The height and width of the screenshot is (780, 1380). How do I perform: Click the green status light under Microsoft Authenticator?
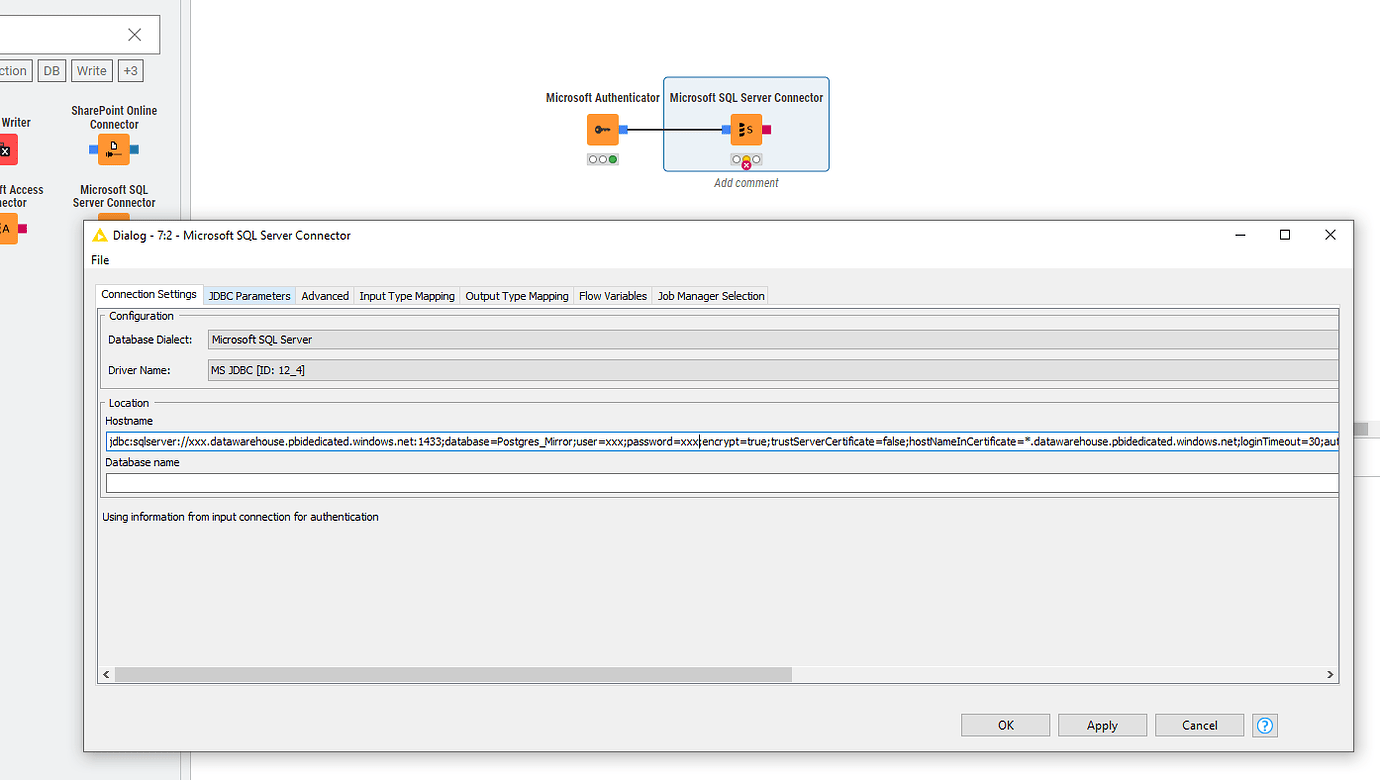[x=613, y=158]
